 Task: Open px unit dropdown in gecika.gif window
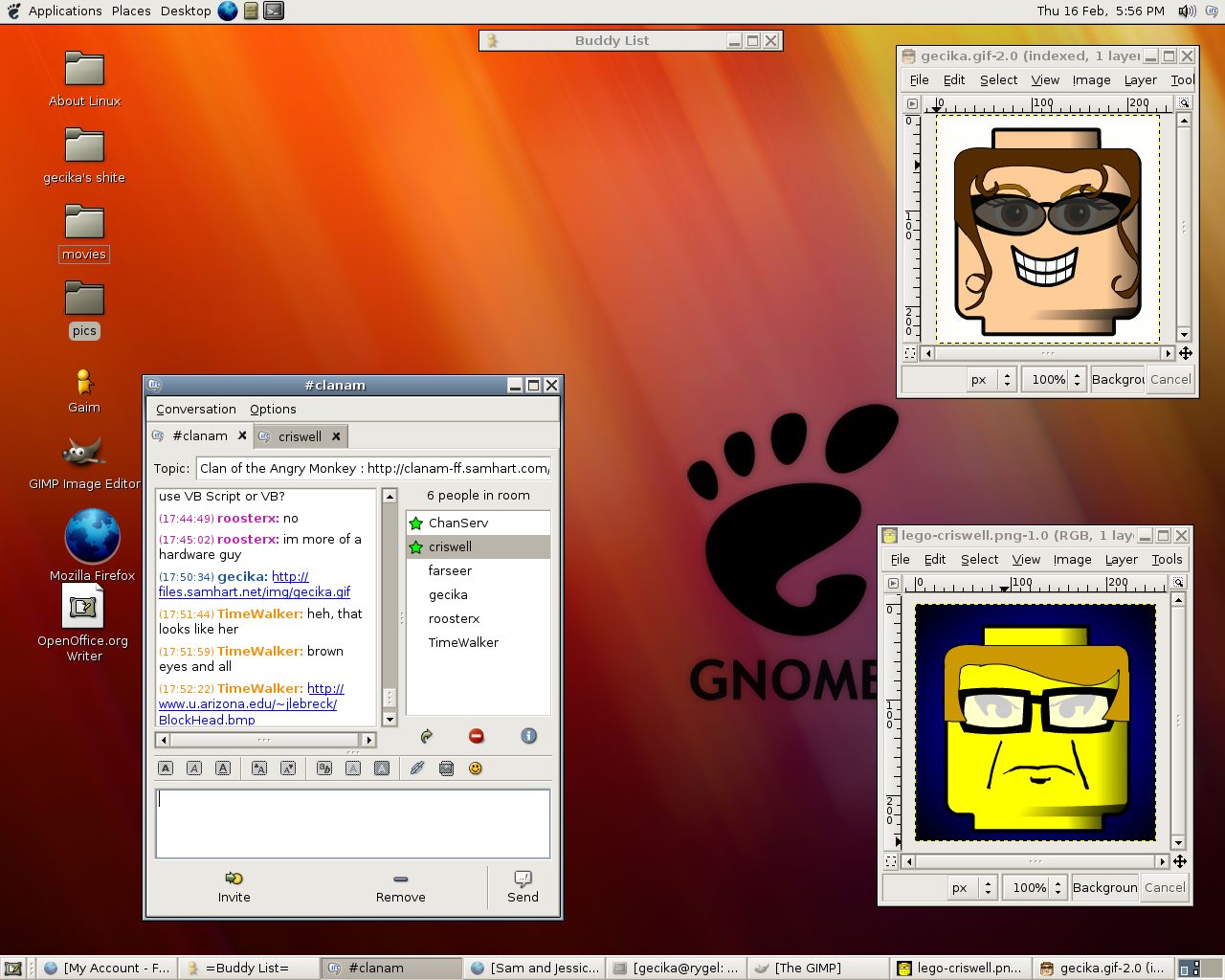pyautogui.click(x=991, y=379)
